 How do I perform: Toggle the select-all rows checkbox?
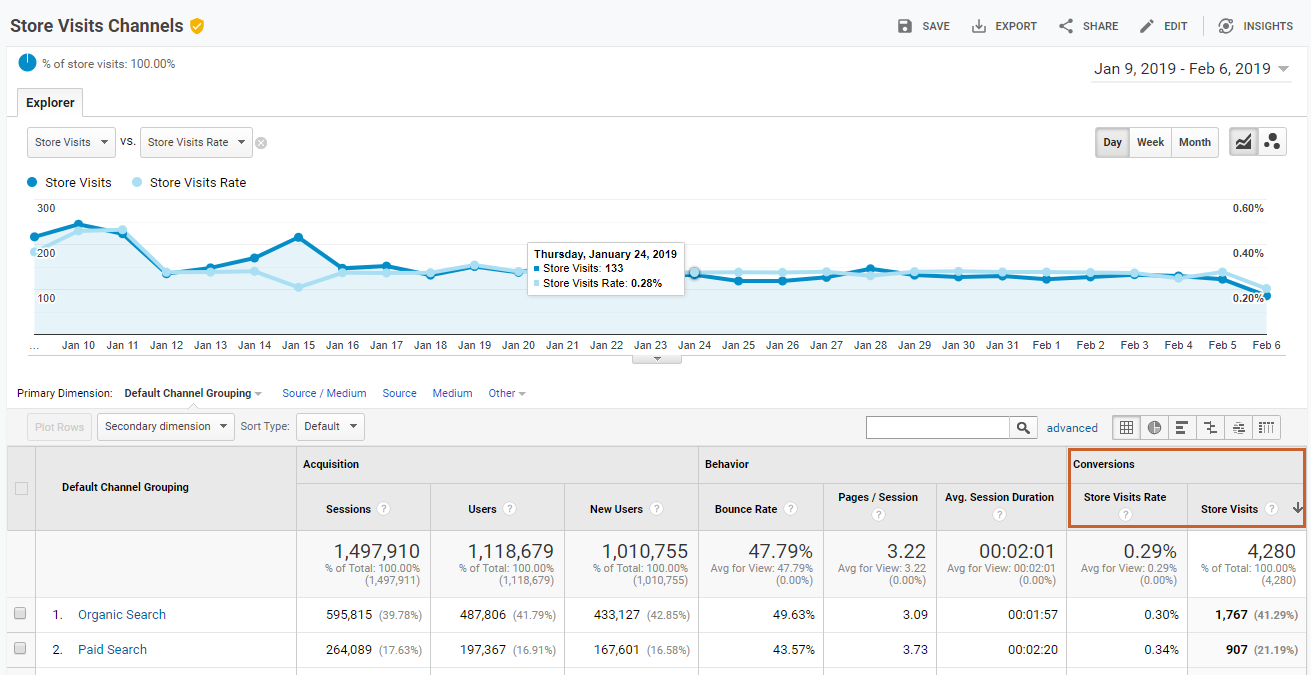pos(21,488)
